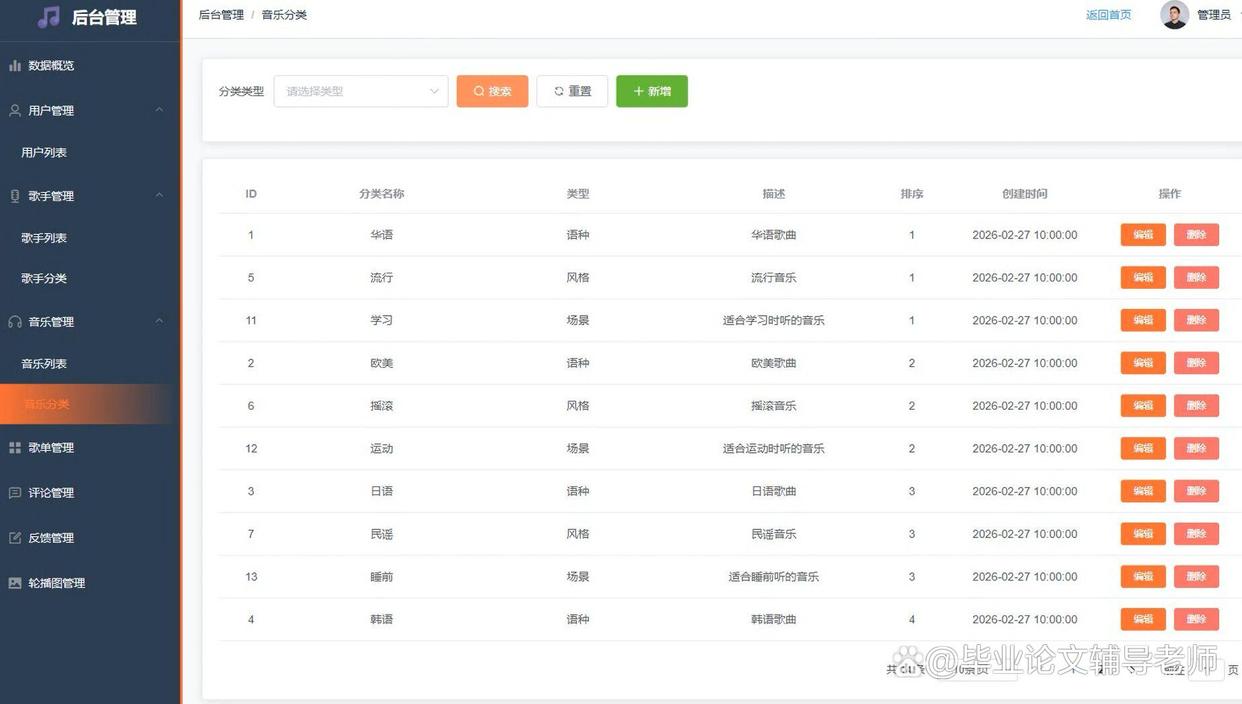Collapse the 歌手管理 submenu chevron
The height and width of the screenshot is (704, 1242).
point(159,196)
